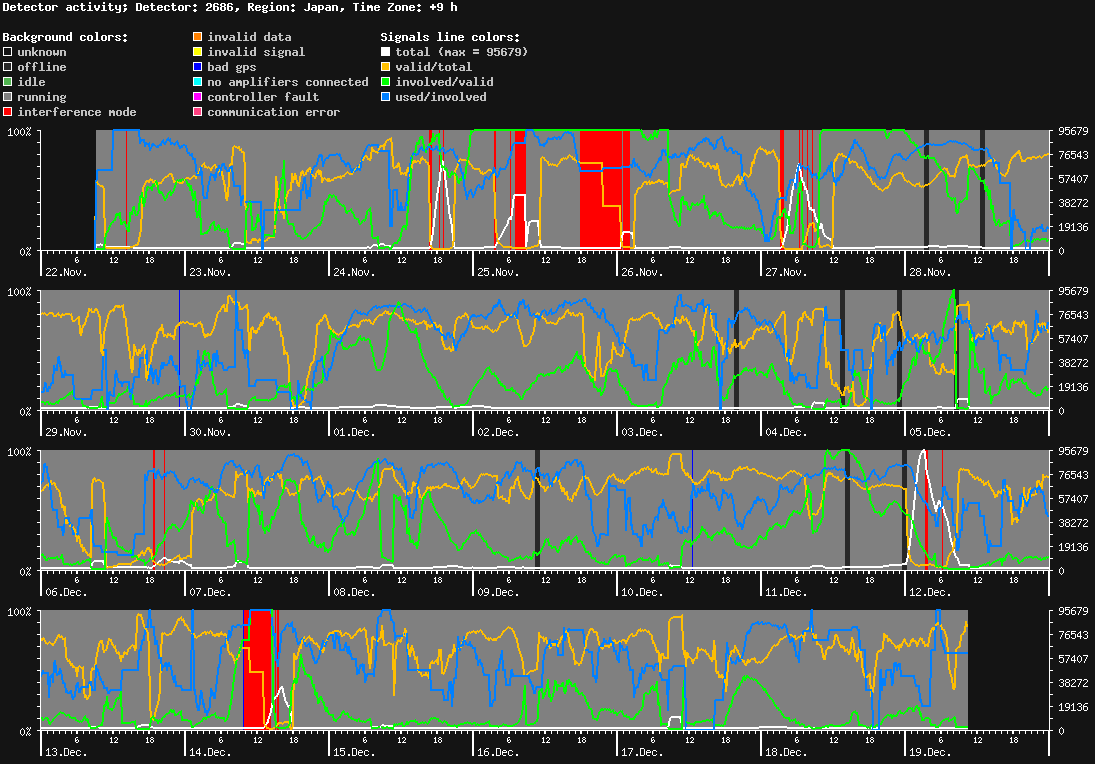This screenshot has height=764, width=1095.
Task: Select the magenta controller fault legend swatch
Action: (197, 97)
